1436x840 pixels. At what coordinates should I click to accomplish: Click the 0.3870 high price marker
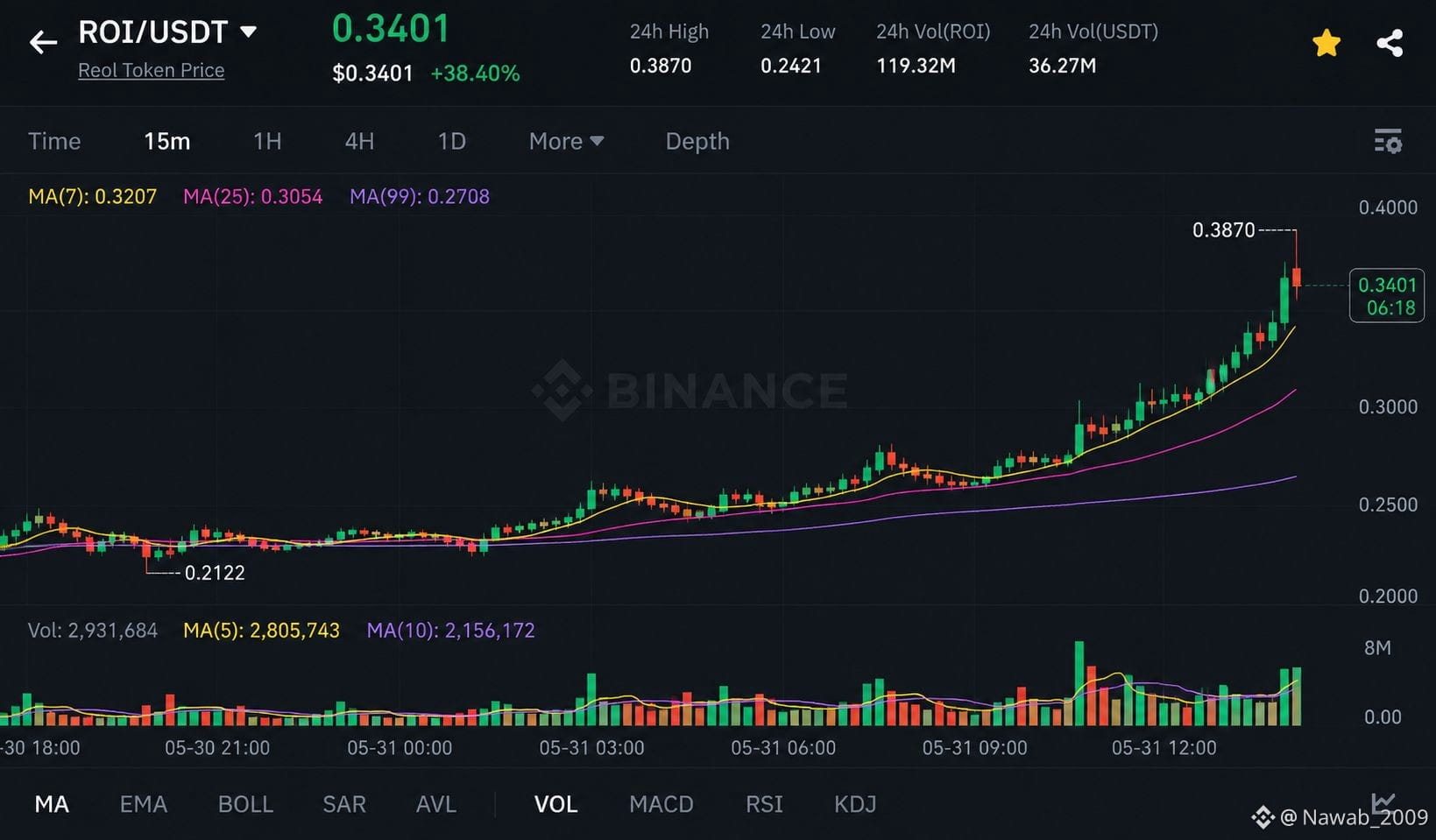click(x=1224, y=229)
